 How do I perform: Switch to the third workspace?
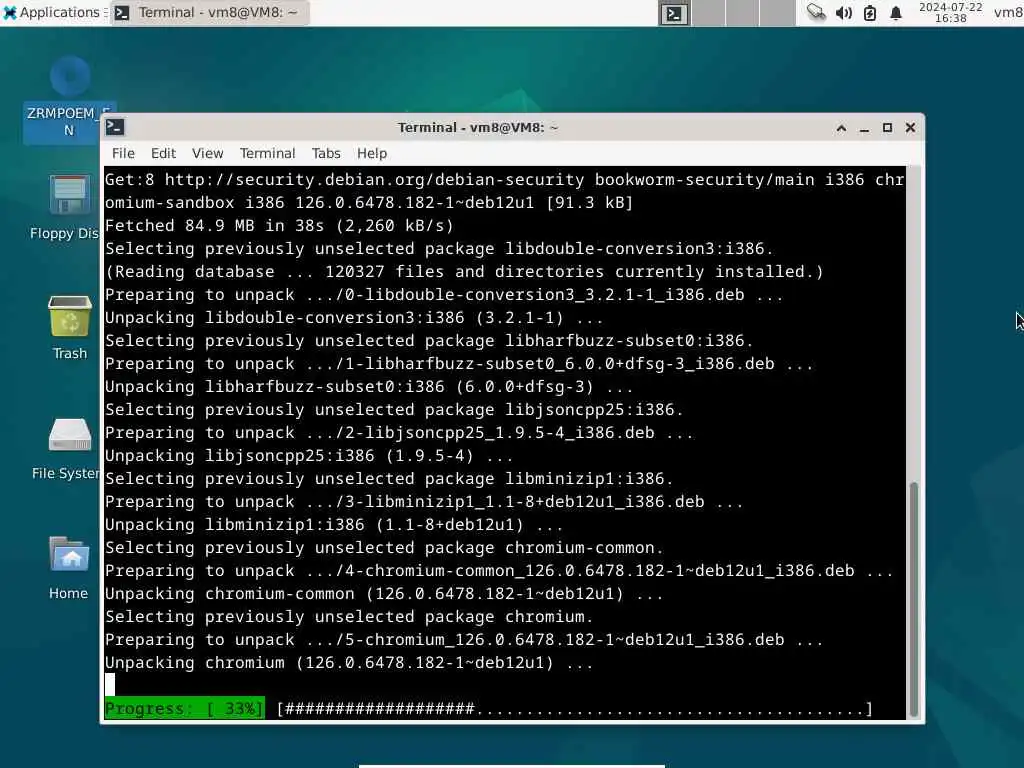coord(743,13)
